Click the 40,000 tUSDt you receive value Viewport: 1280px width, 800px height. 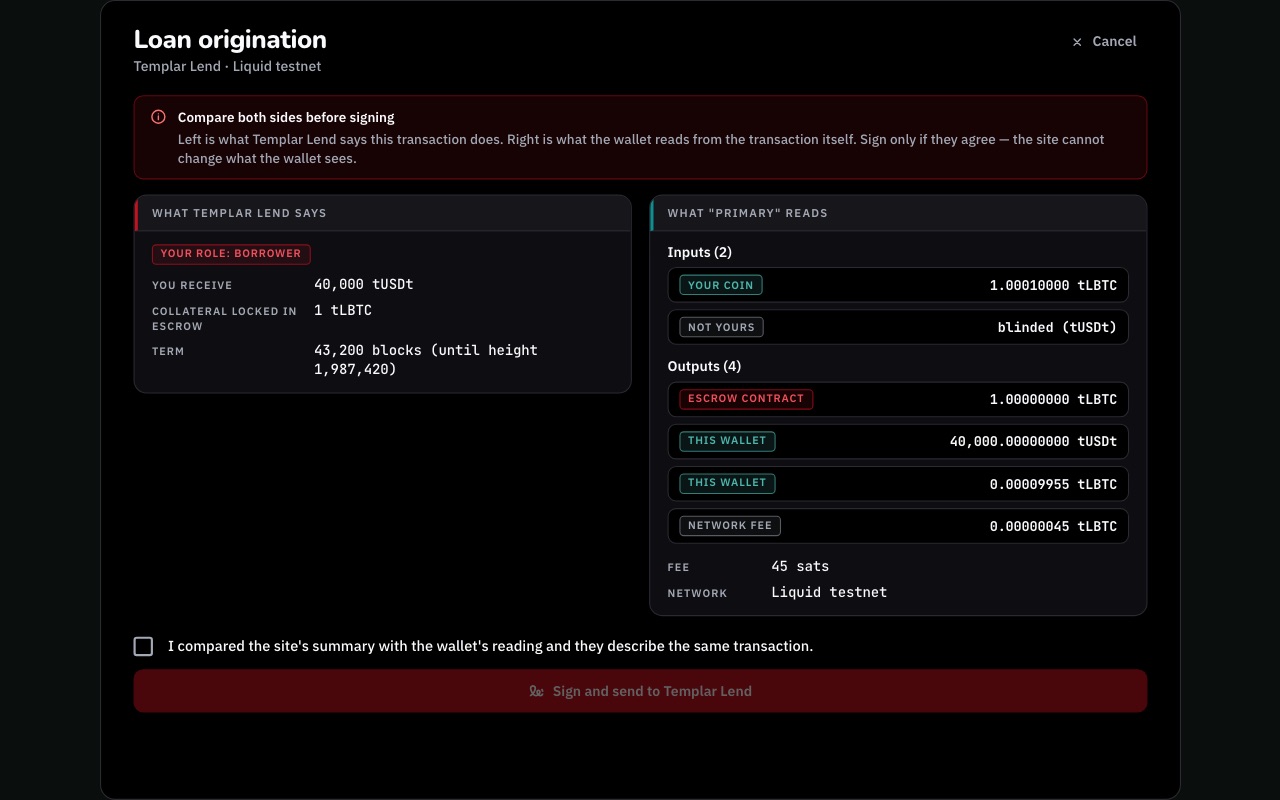pos(364,284)
